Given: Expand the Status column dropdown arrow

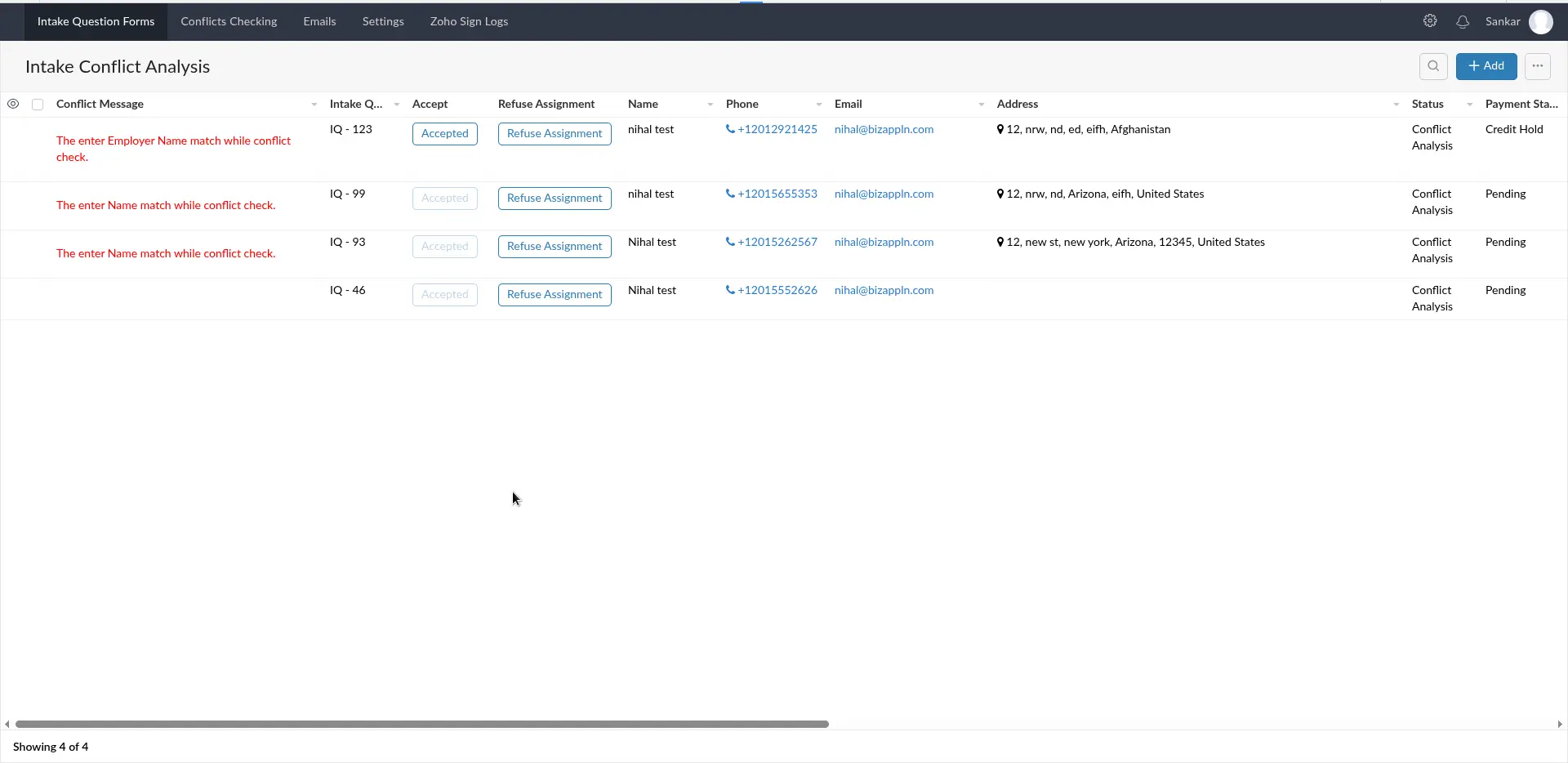Looking at the screenshot, I should coord(1469,105).
